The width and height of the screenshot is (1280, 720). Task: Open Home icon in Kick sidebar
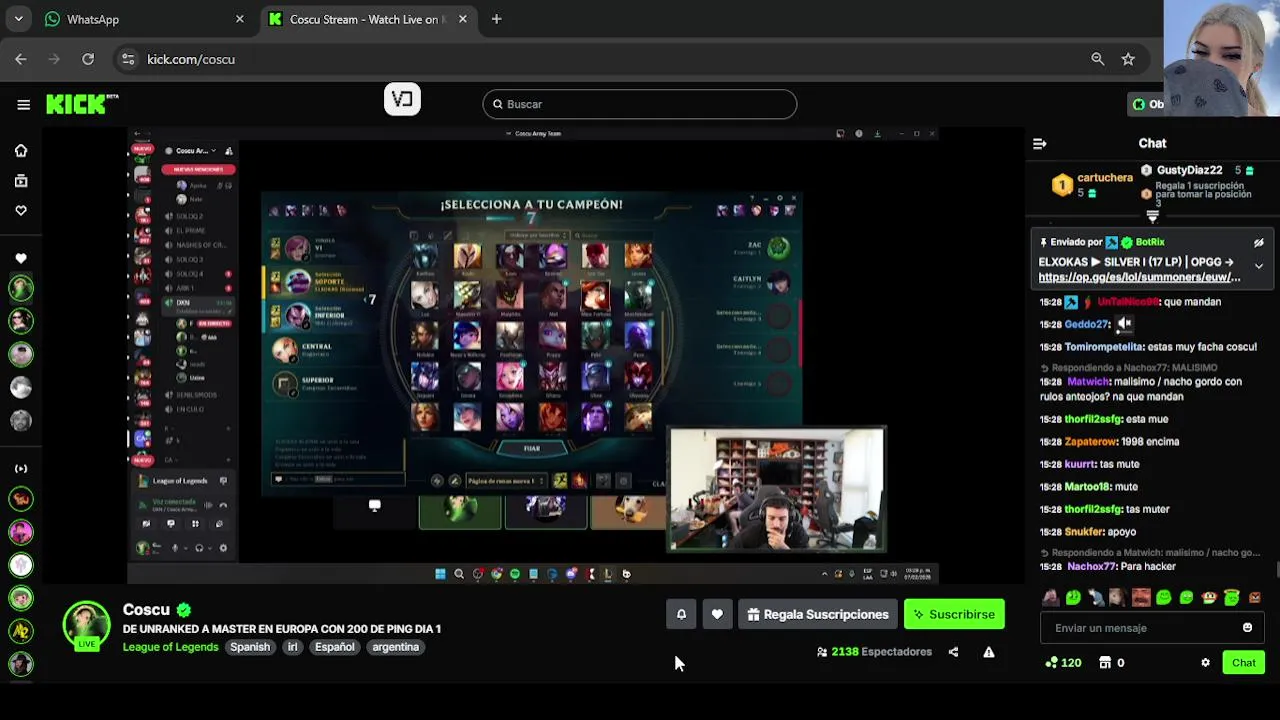[21, 150]
